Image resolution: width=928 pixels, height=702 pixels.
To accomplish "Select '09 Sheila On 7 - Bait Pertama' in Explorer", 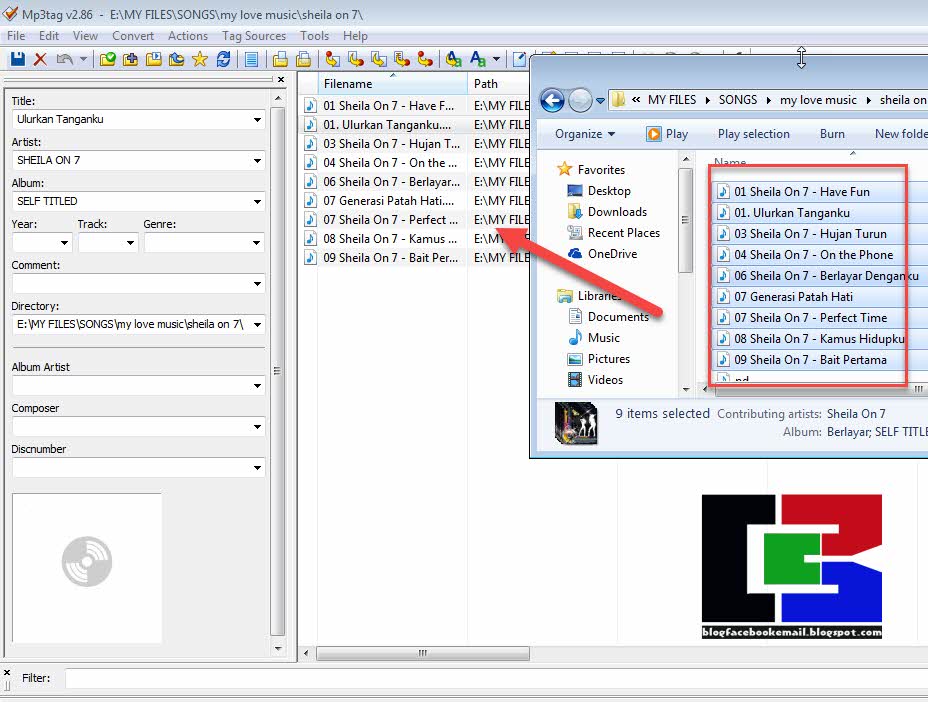I will [x=810, y=359].
